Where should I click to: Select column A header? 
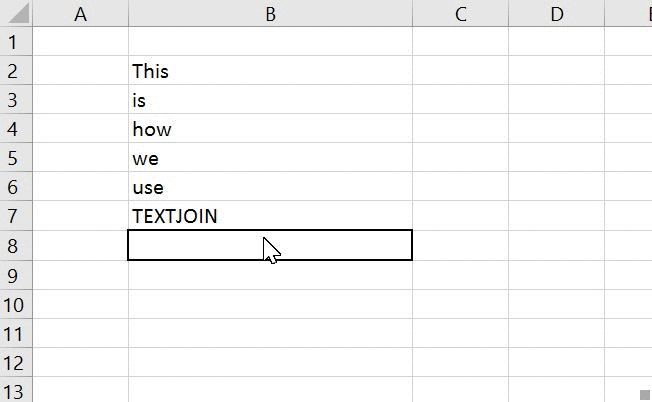click(81, 14)
